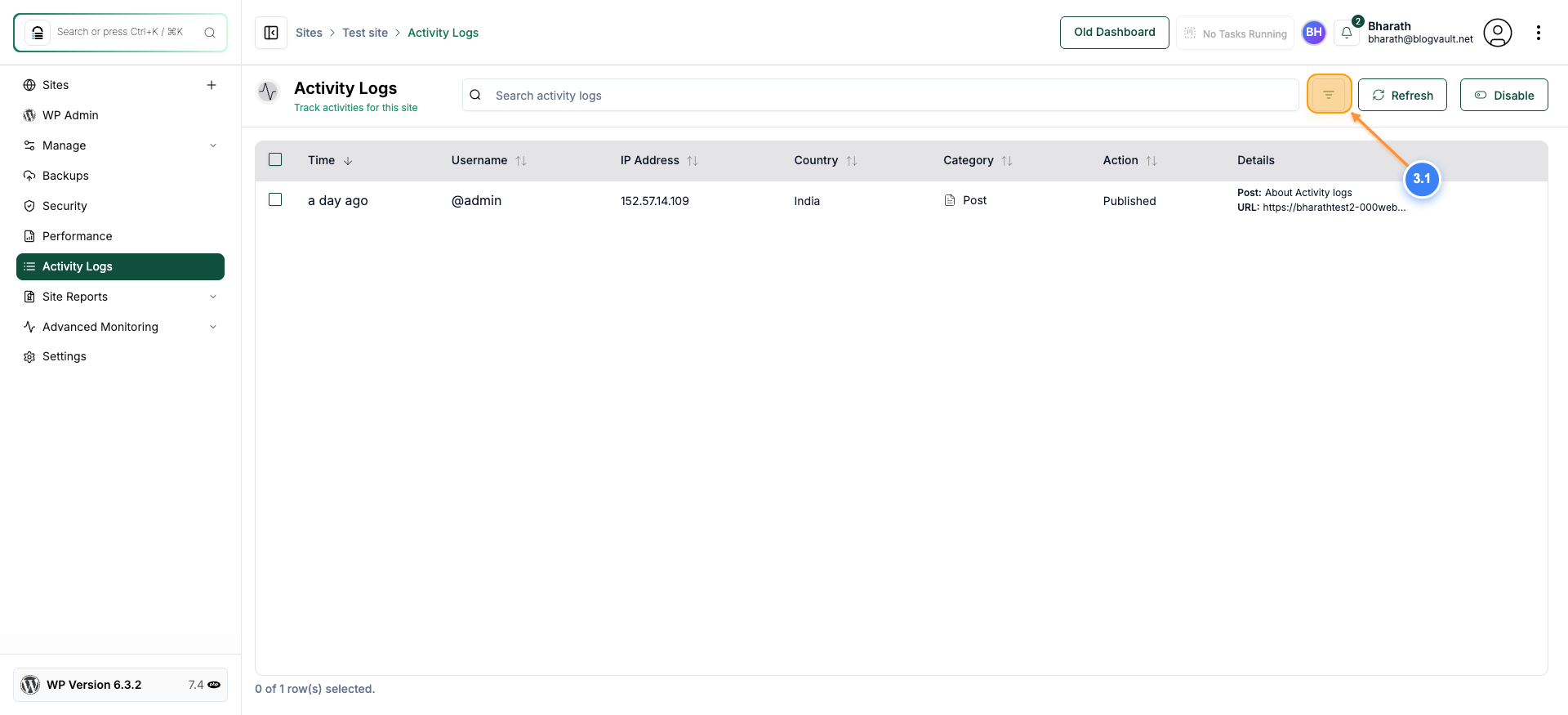Sort by Time arrow icon
Screen dimensions: 1568x715
pos(348,161)
